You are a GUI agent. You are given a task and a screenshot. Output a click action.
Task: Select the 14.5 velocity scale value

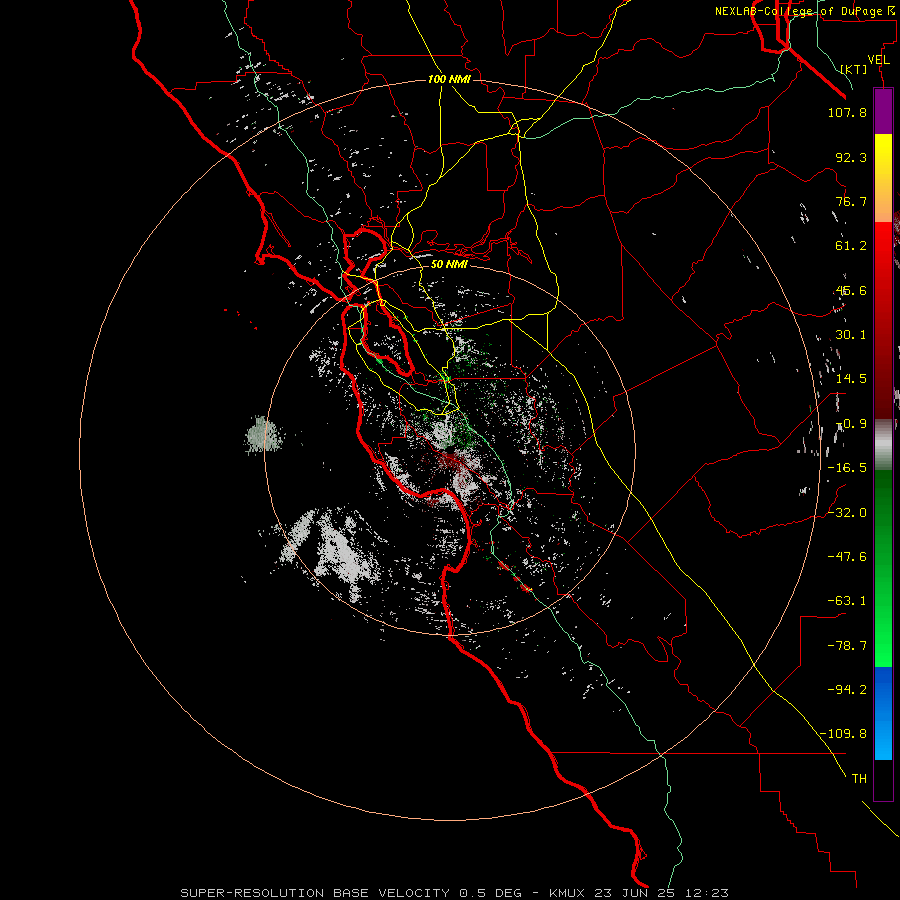(851, 379)
